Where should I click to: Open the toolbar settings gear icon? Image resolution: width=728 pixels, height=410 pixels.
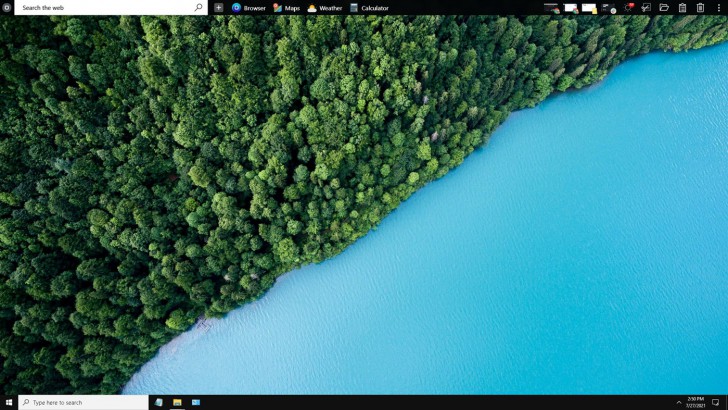point(6,7)
